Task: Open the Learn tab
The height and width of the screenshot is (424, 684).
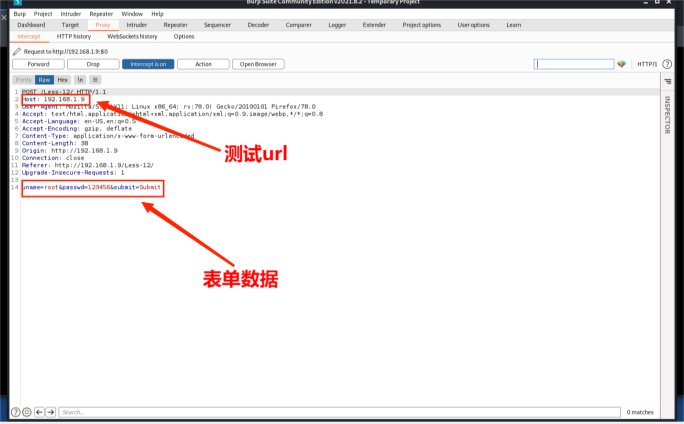Action: (x=514, y=25)
